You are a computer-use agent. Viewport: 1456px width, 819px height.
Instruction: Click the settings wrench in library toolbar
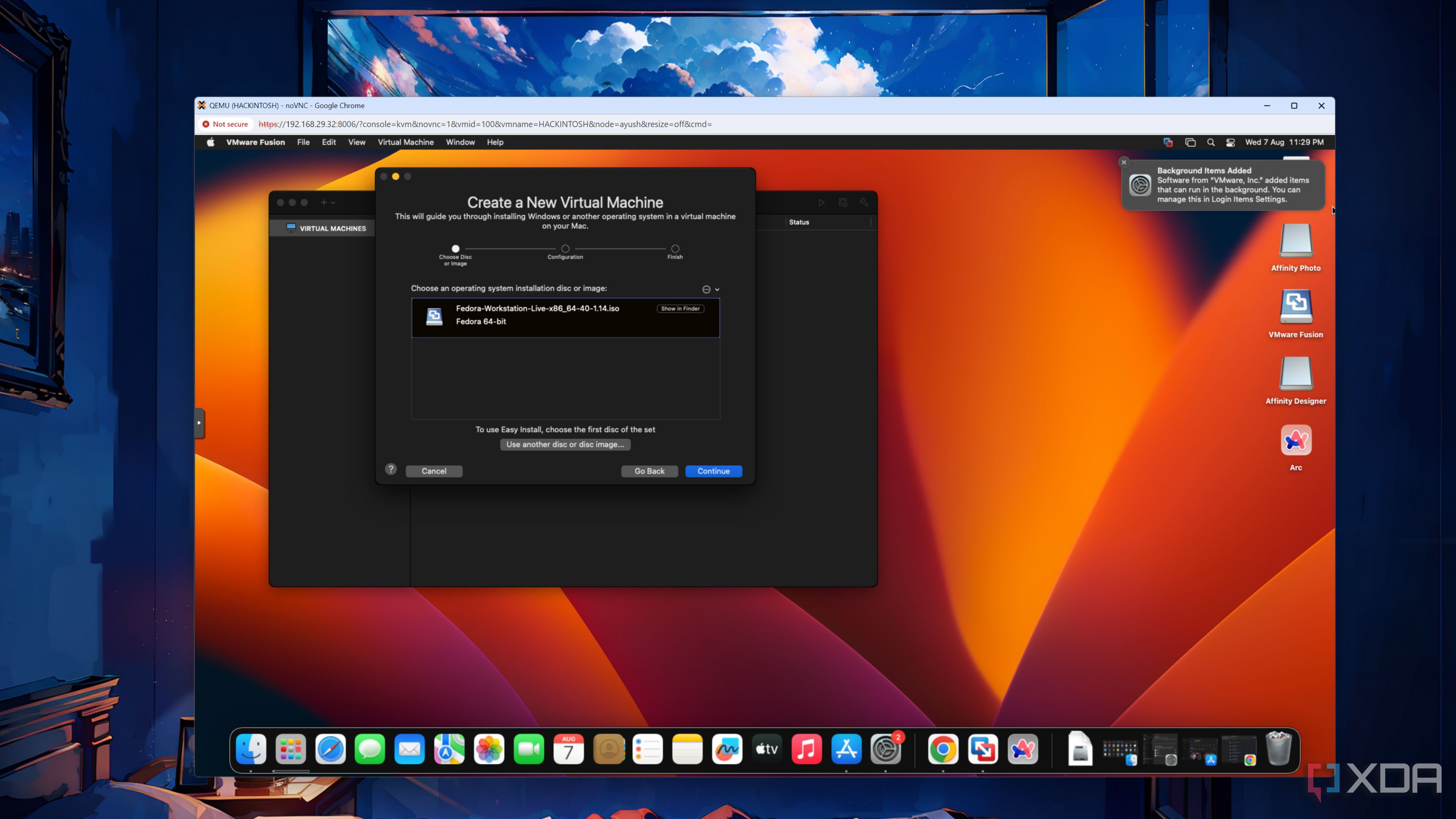864,202
